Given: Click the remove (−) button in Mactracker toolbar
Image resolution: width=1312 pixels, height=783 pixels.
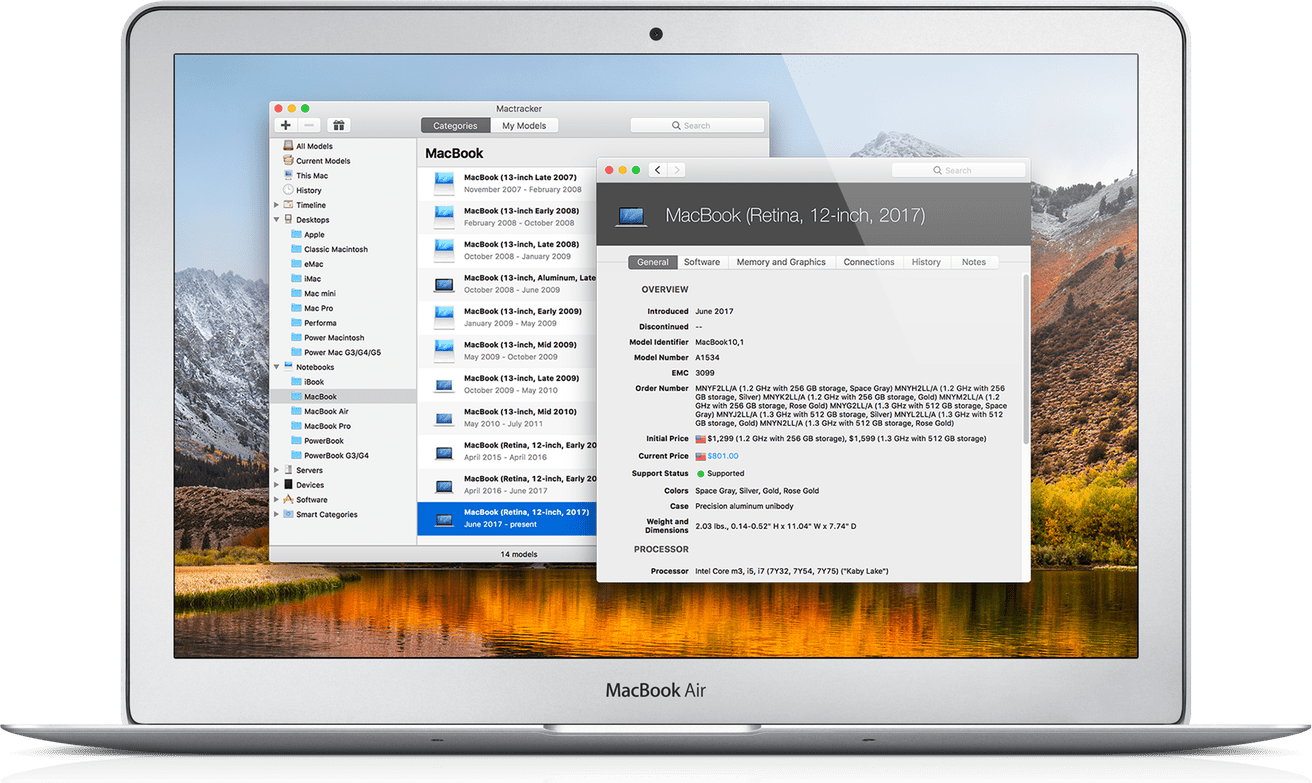Looking at the screenshot, I should pyautogui.click(x=309, y=125).
